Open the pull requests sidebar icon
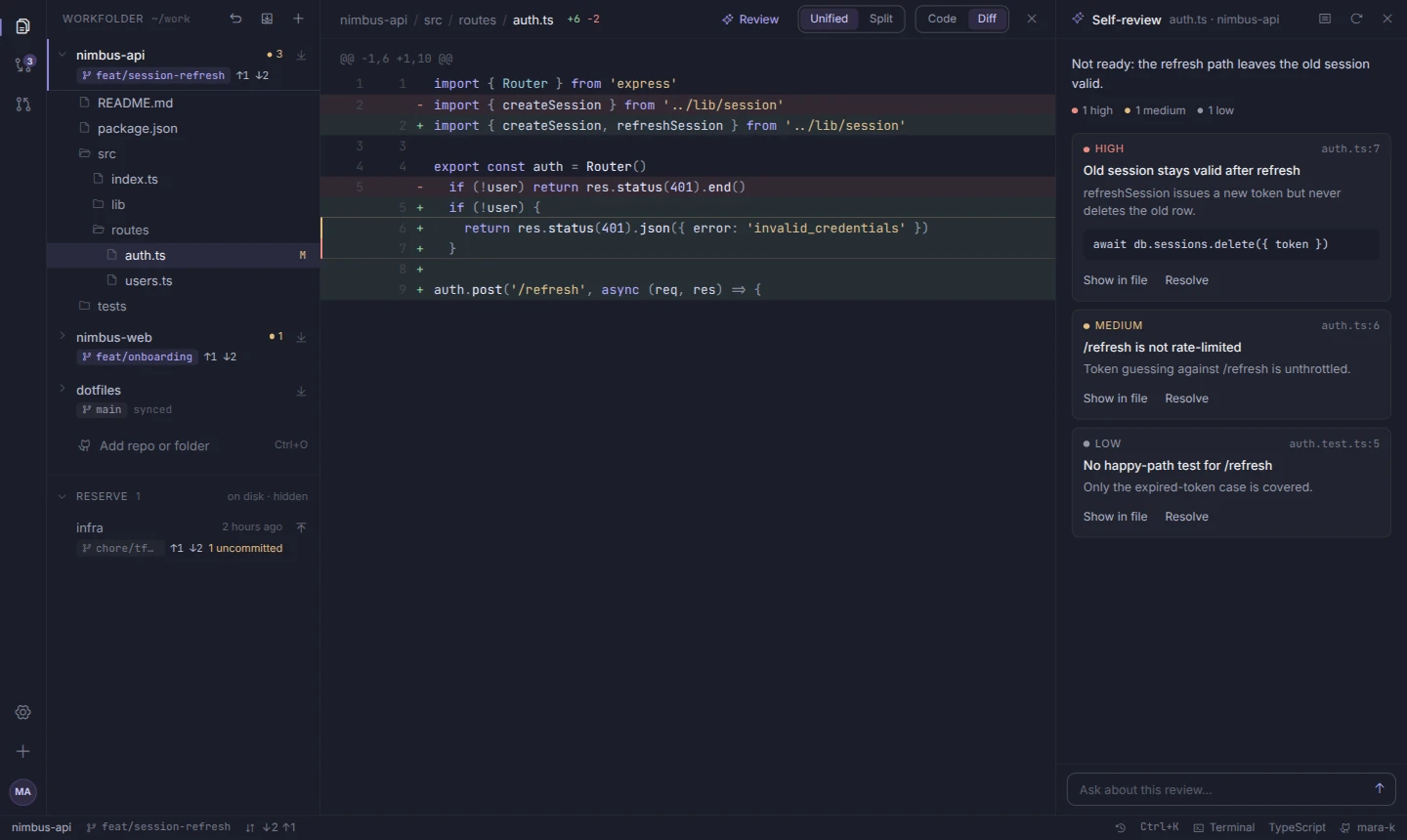This screenshot has width=1407, height=840. (x=23, y=105)
